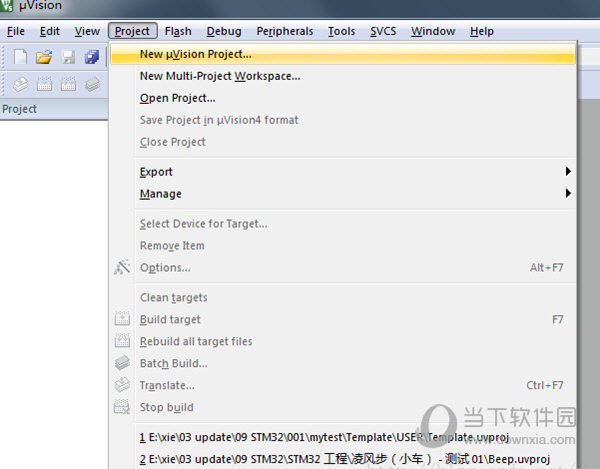The height and width of the screenshot is (469, 600).
Task: Click the New file toolbar icon
Action: pyautogui.click(x=20, y=57)
